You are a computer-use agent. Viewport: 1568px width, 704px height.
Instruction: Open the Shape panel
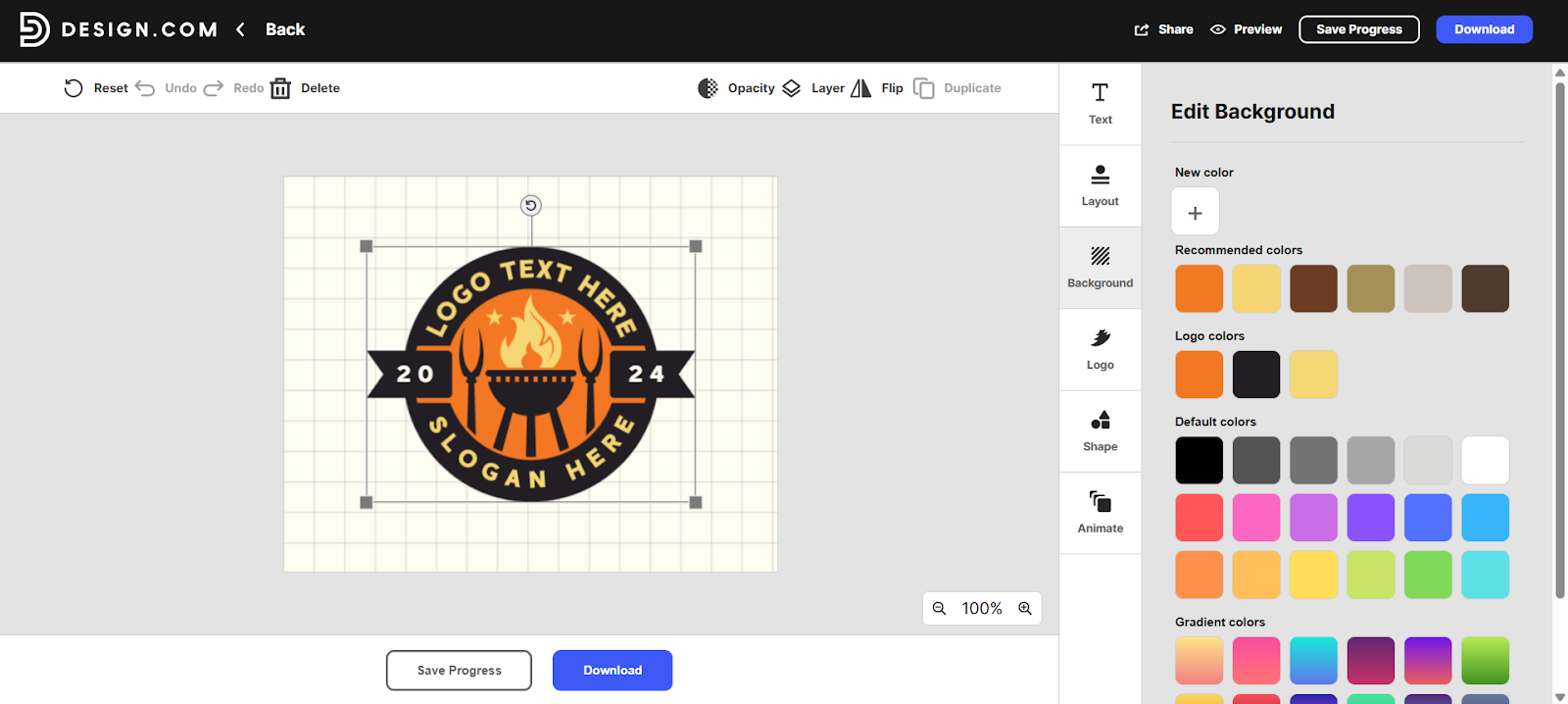point(1100,430)
